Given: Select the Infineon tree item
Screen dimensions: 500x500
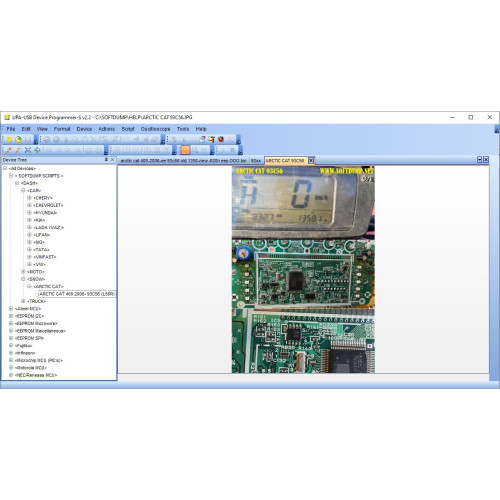Looking at the screenshot, I should click(x=25, y=353).
